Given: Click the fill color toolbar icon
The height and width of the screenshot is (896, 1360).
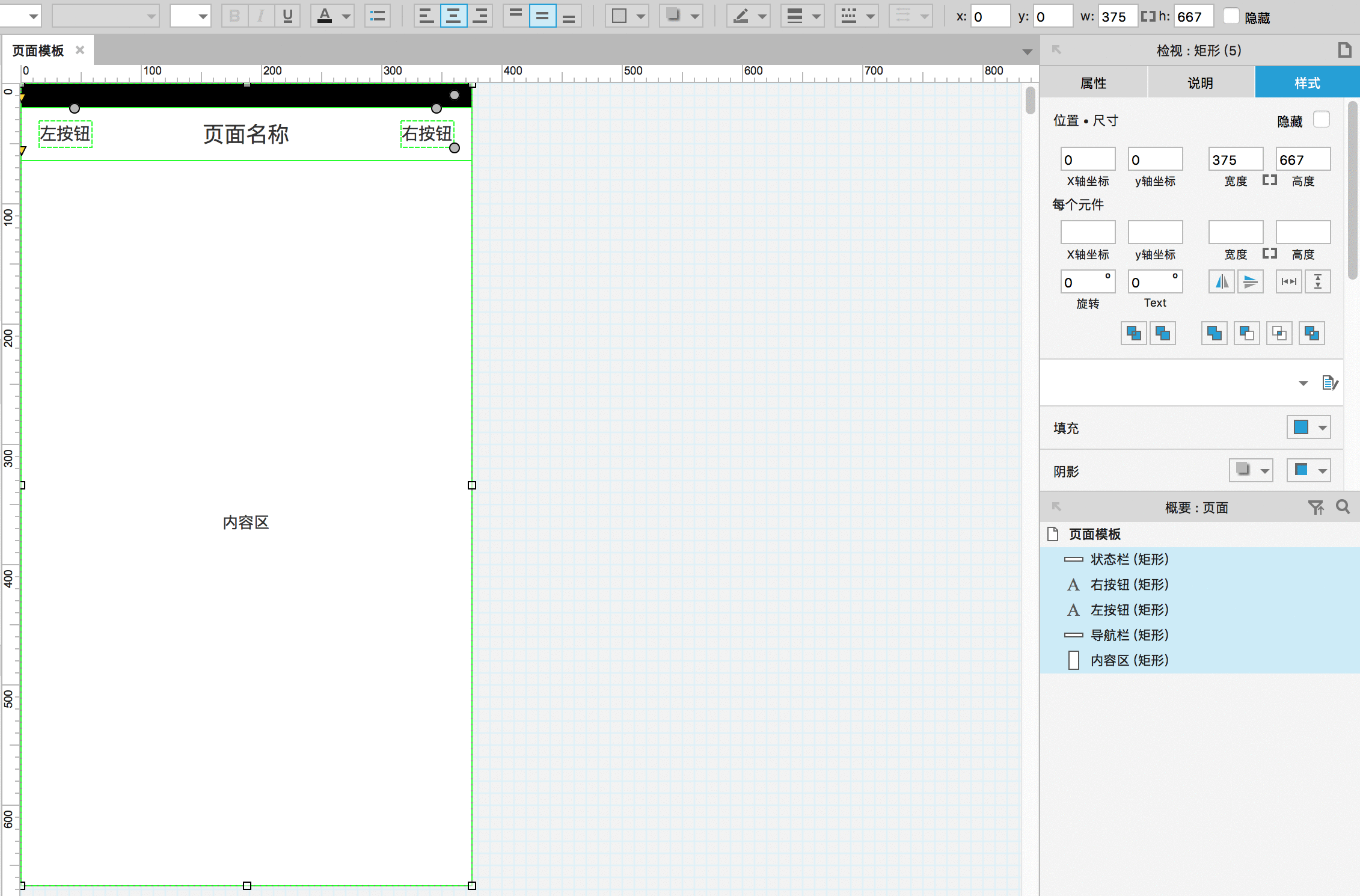Looking at the screenshot, I should coord(619,16).
